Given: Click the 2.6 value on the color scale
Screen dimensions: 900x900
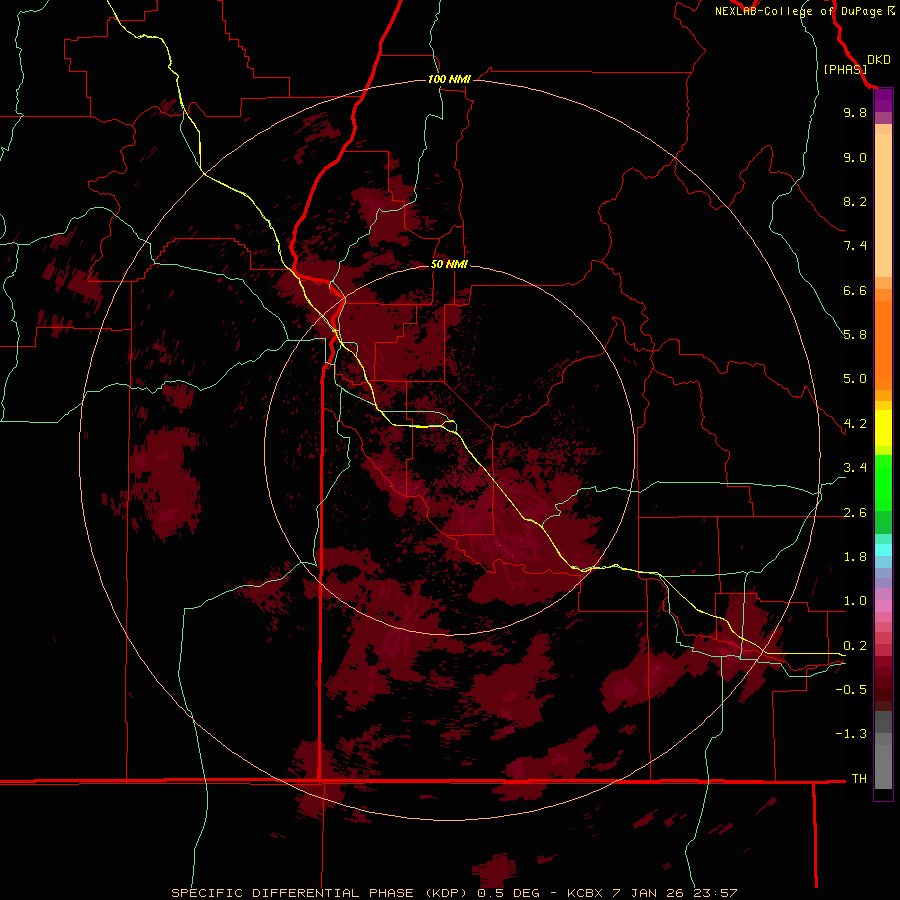Looking at the screenshot, I should click(855, 513).
